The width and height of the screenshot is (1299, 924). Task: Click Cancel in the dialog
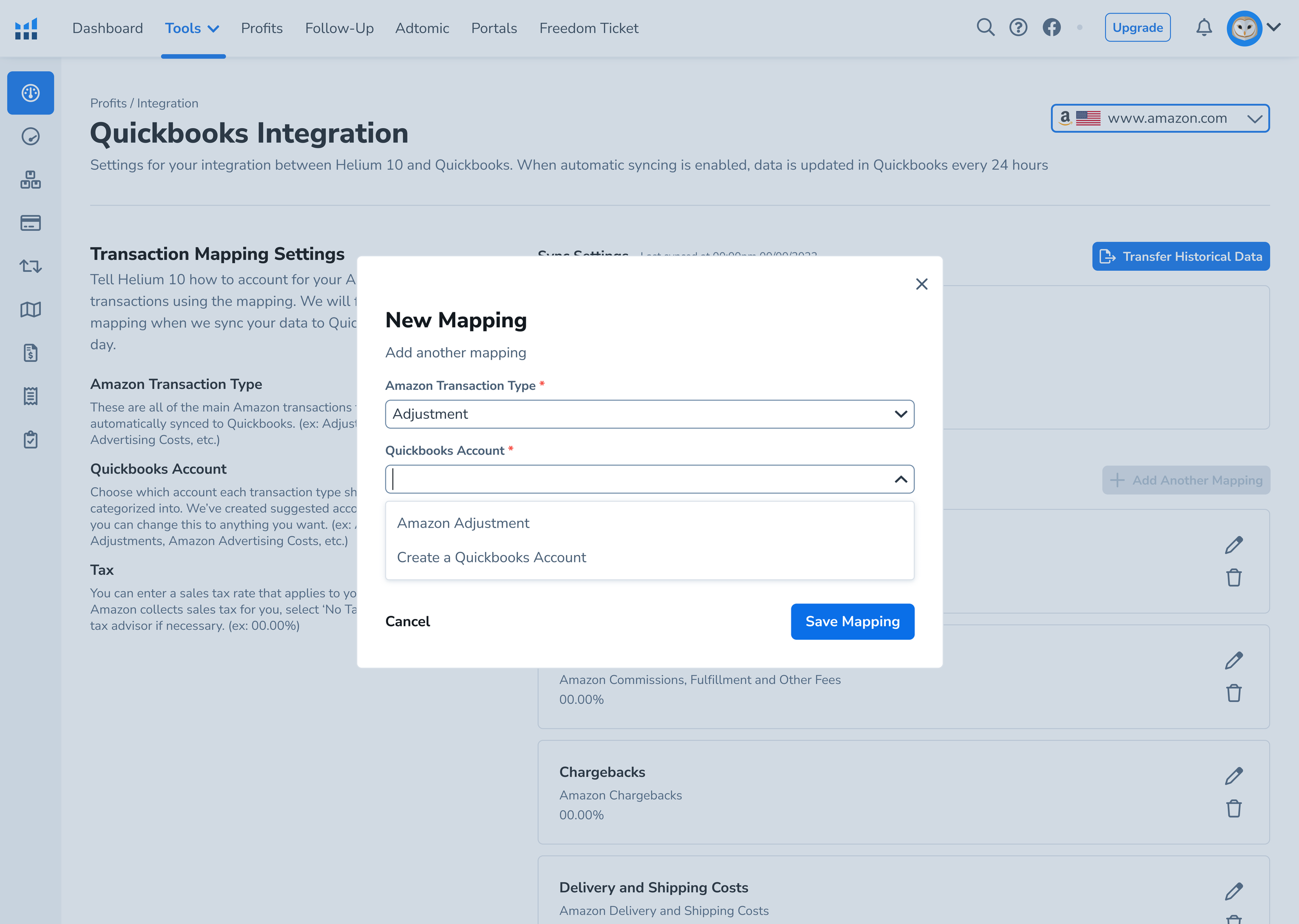coord(407,622)
